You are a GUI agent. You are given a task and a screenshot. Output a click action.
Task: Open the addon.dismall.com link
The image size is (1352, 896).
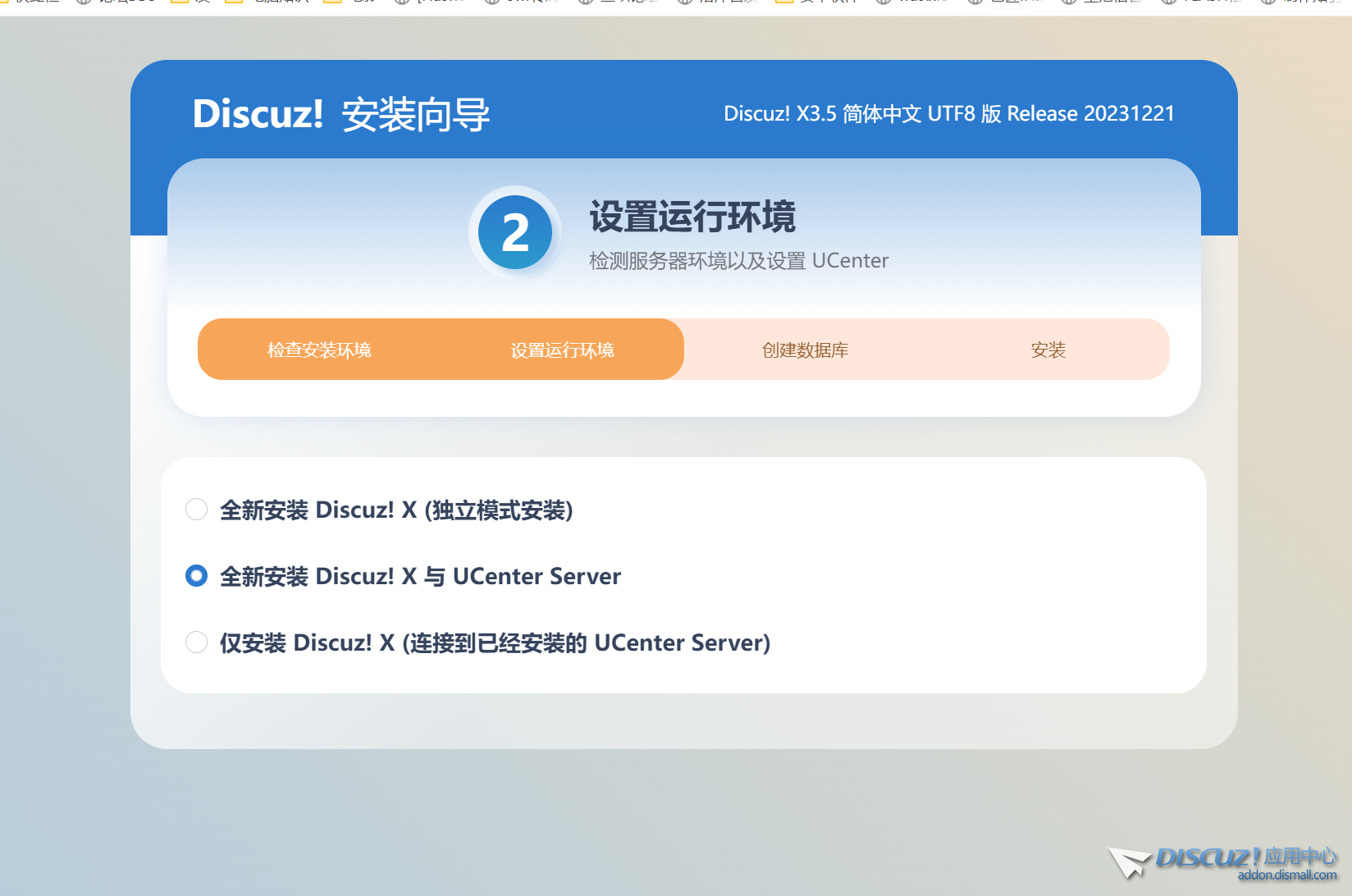1286,875
